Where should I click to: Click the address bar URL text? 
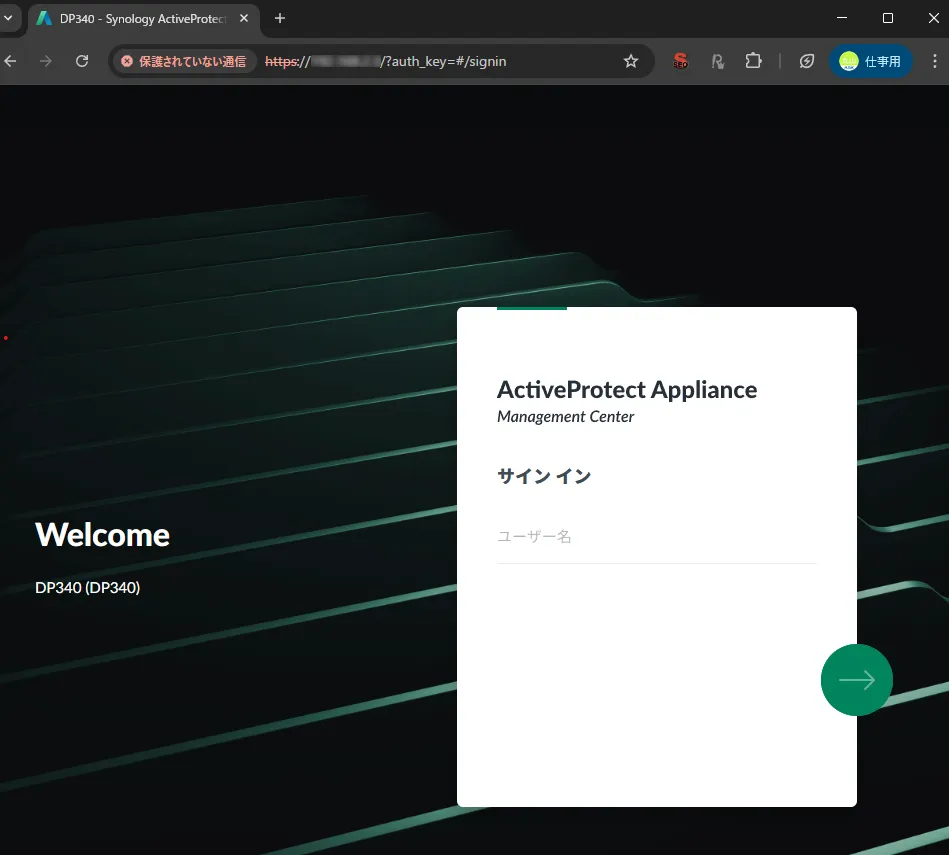tap(386, 61)
